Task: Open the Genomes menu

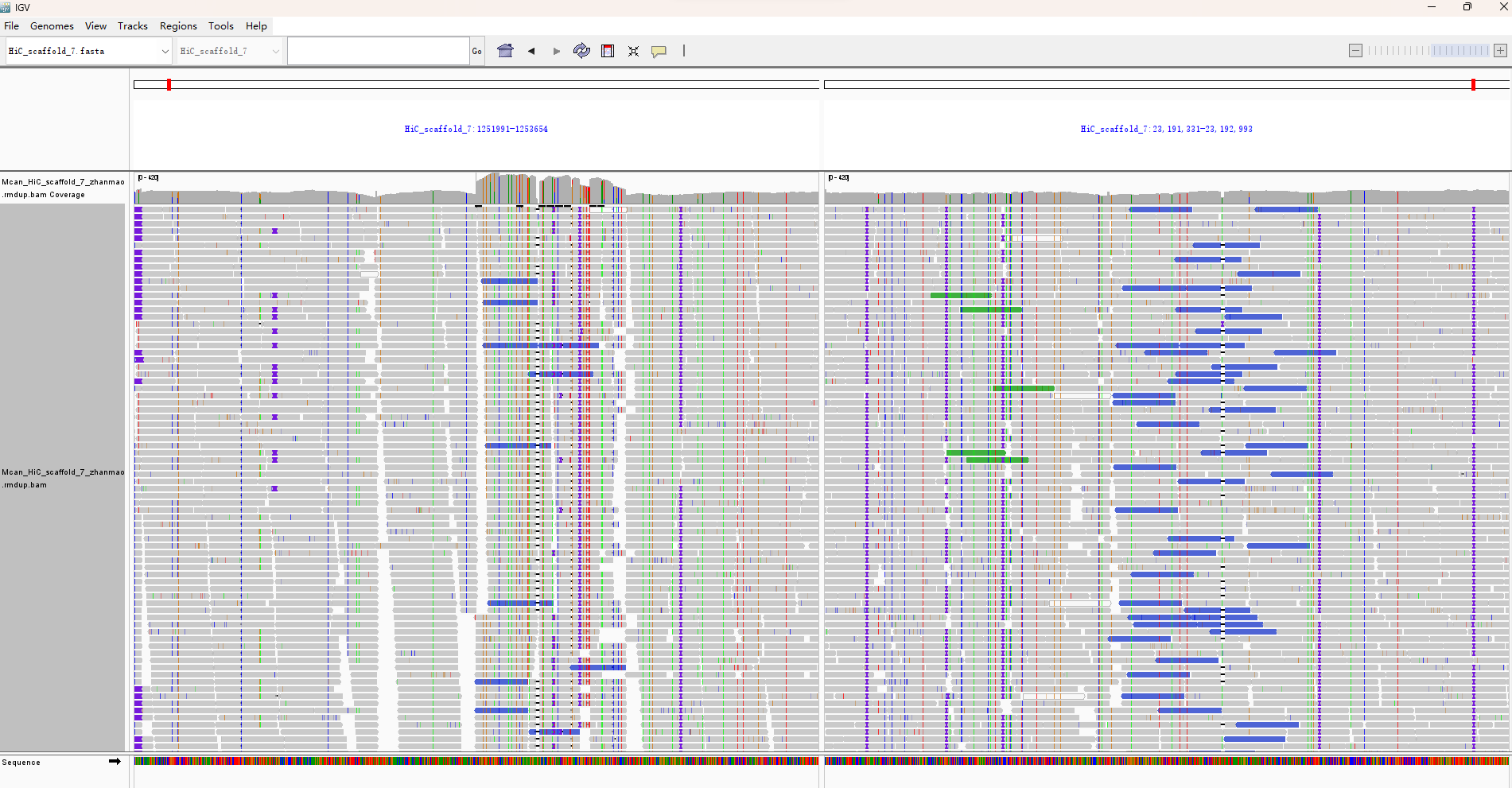Action: coord(52,26)
